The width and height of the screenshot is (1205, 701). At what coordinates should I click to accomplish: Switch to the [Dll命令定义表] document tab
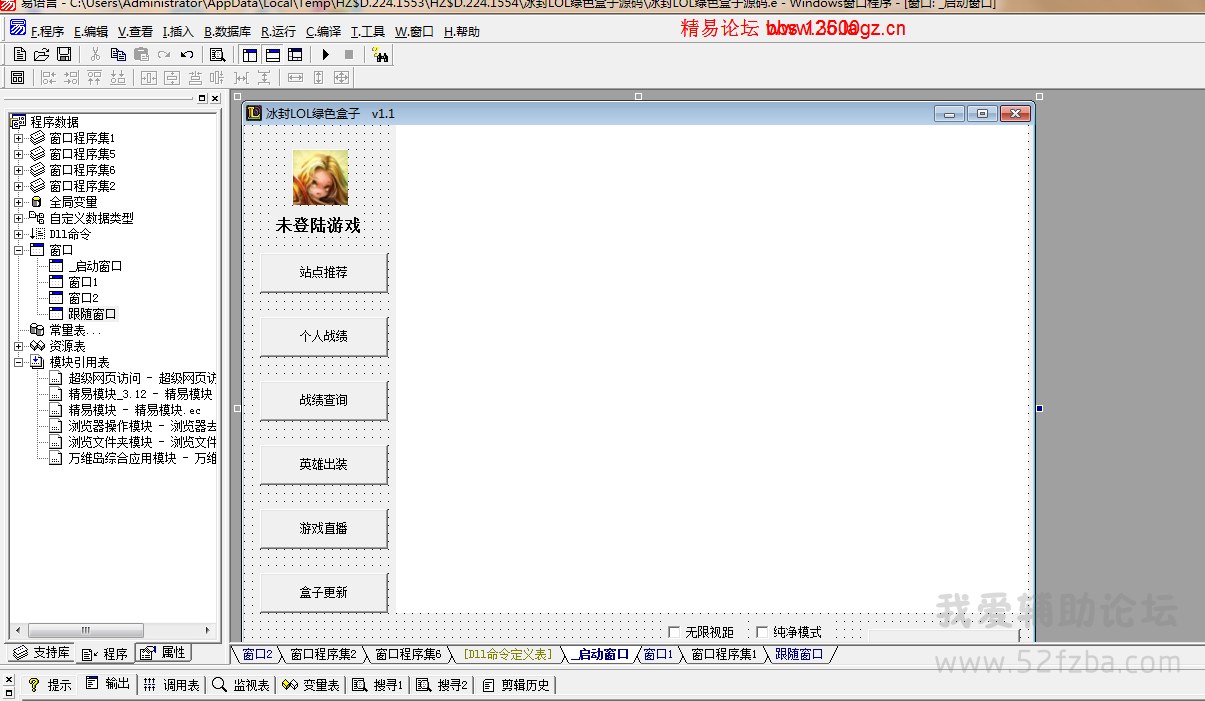click(x=507, y=655)
